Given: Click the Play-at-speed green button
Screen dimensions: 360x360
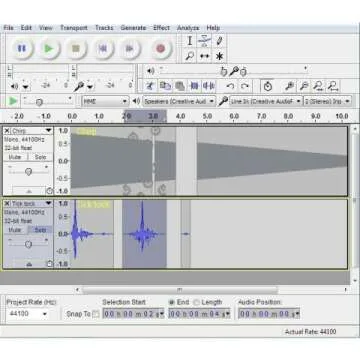Looking at the screenshot, I should coord(13,101).
